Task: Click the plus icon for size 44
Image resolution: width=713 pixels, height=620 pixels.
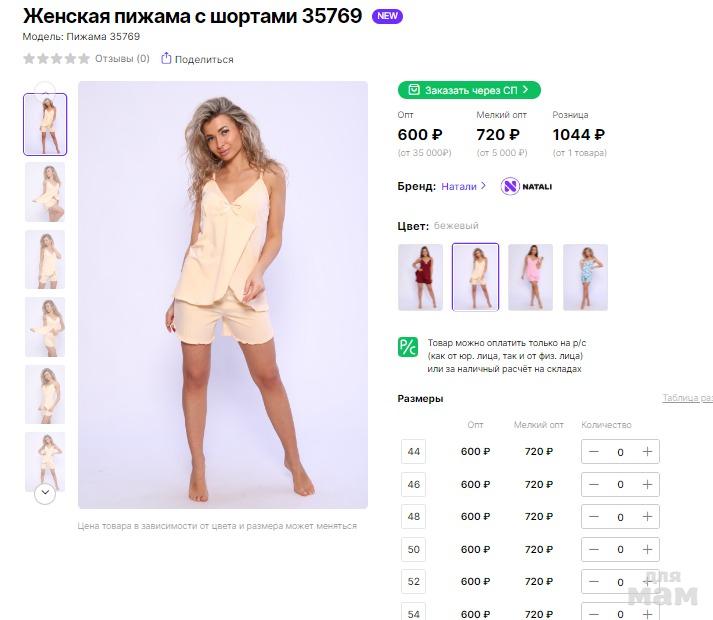Action: 647,452
